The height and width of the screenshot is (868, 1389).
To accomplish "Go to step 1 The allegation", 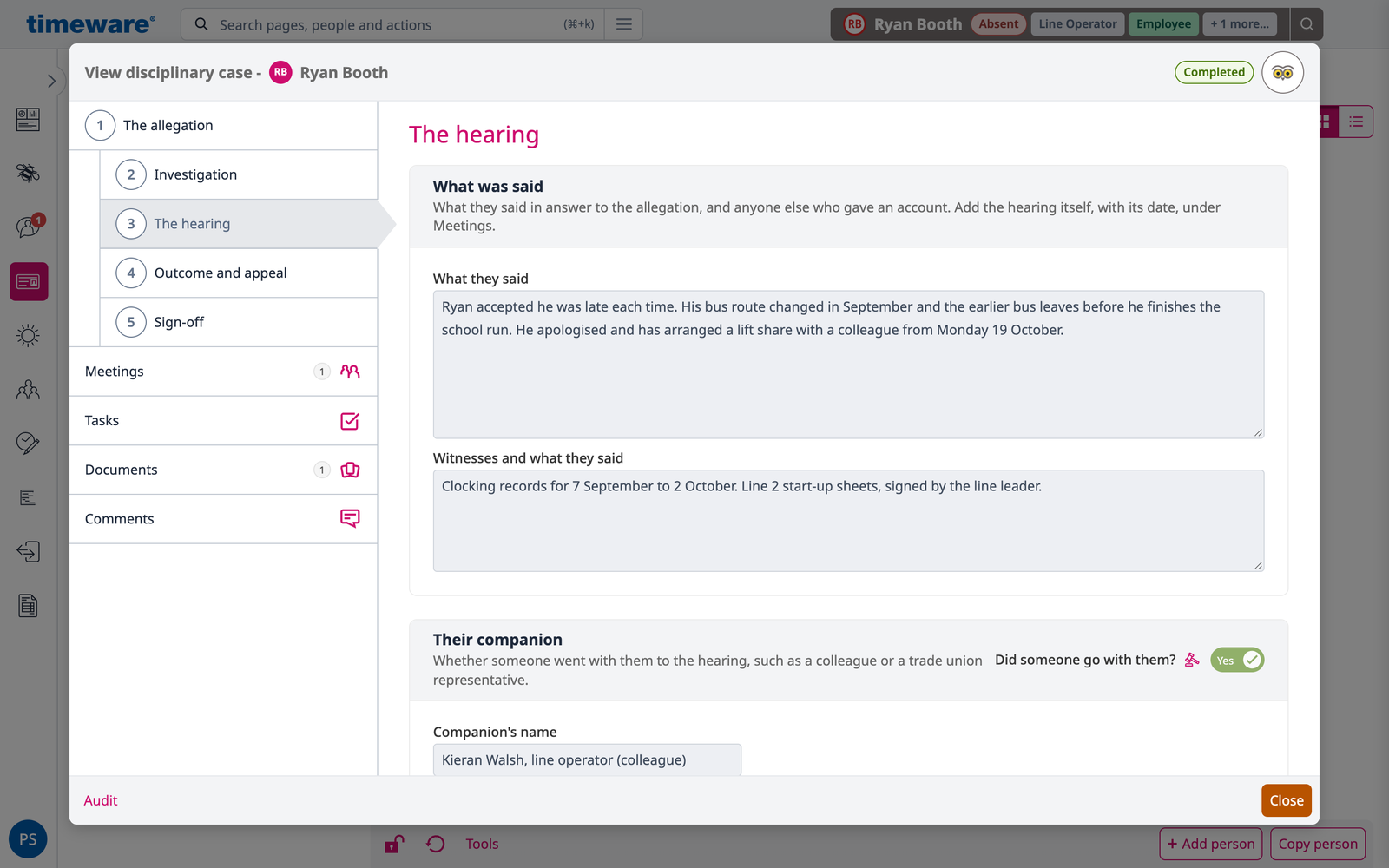I will coord(223,126).
